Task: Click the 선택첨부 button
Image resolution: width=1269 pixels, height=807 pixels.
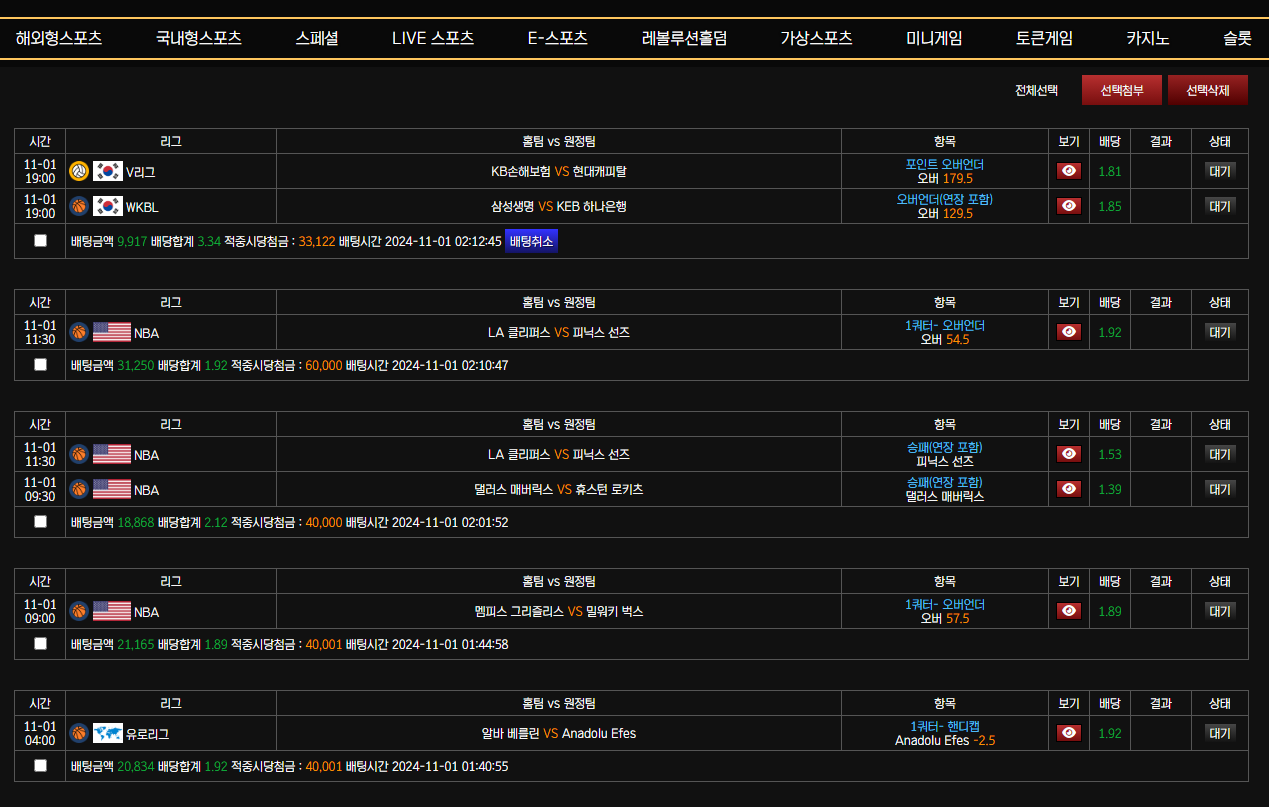Action: [1122, 90]
